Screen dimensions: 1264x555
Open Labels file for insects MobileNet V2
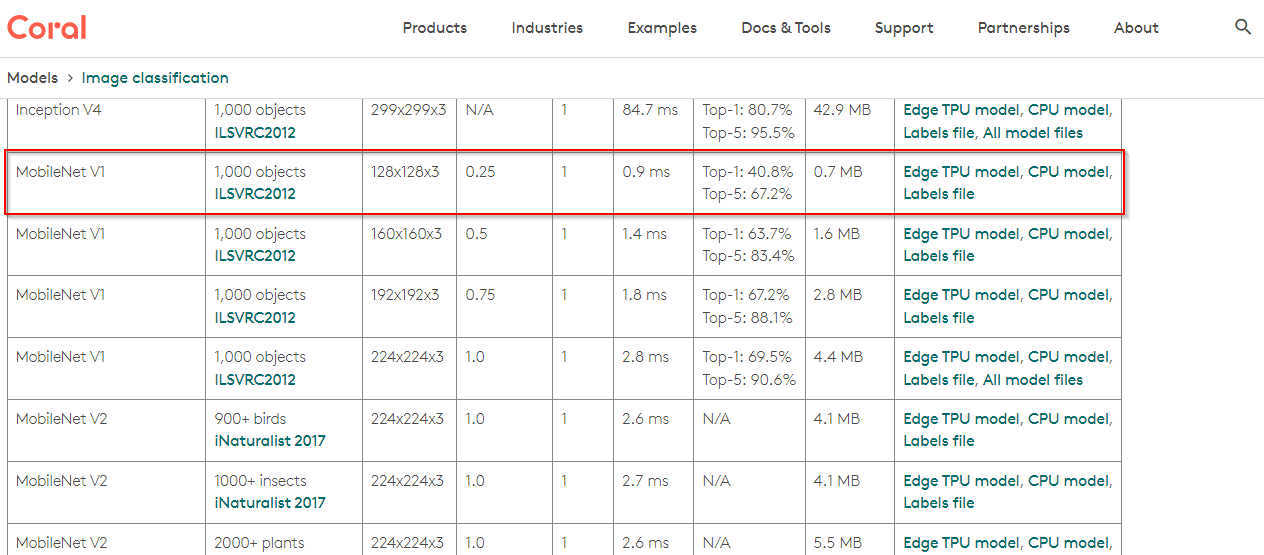tap(939, 503)
